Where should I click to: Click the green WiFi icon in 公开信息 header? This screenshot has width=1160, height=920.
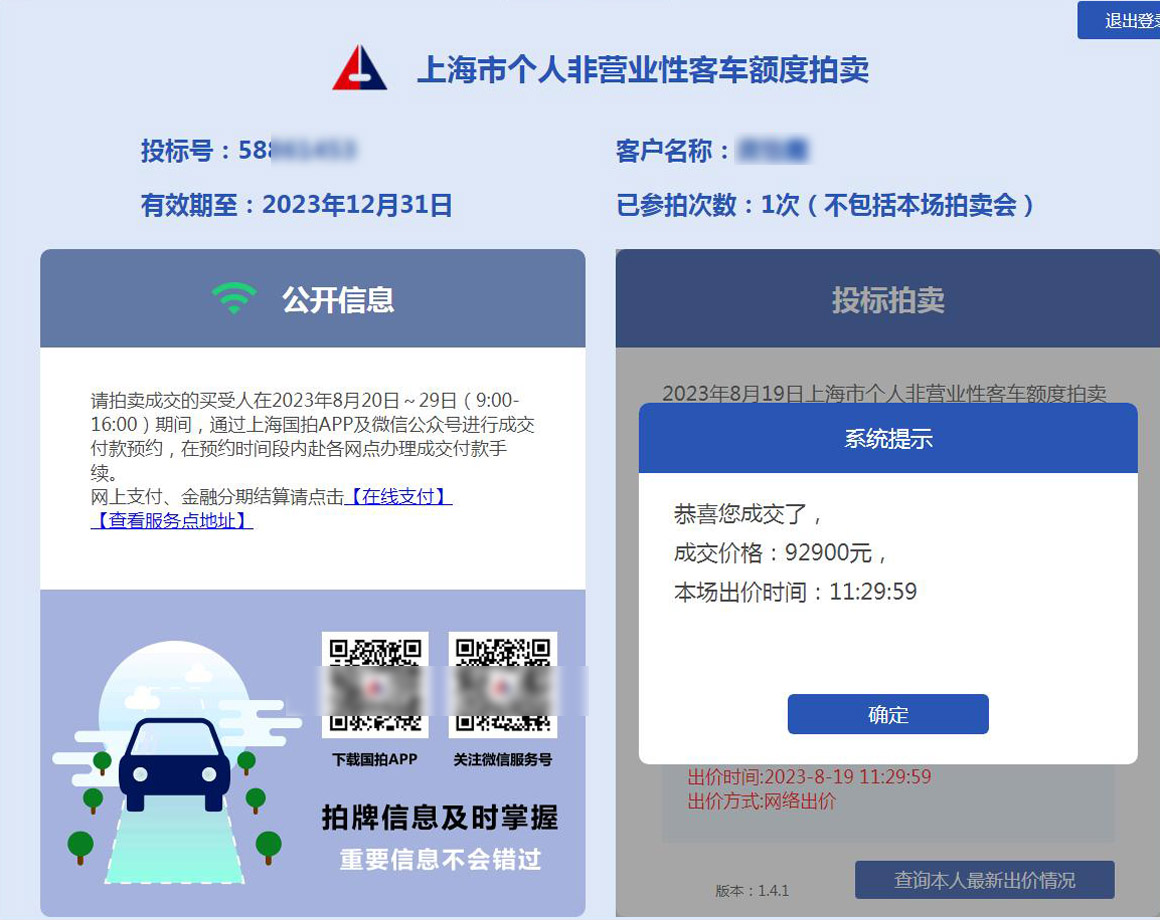coord(234,297)
